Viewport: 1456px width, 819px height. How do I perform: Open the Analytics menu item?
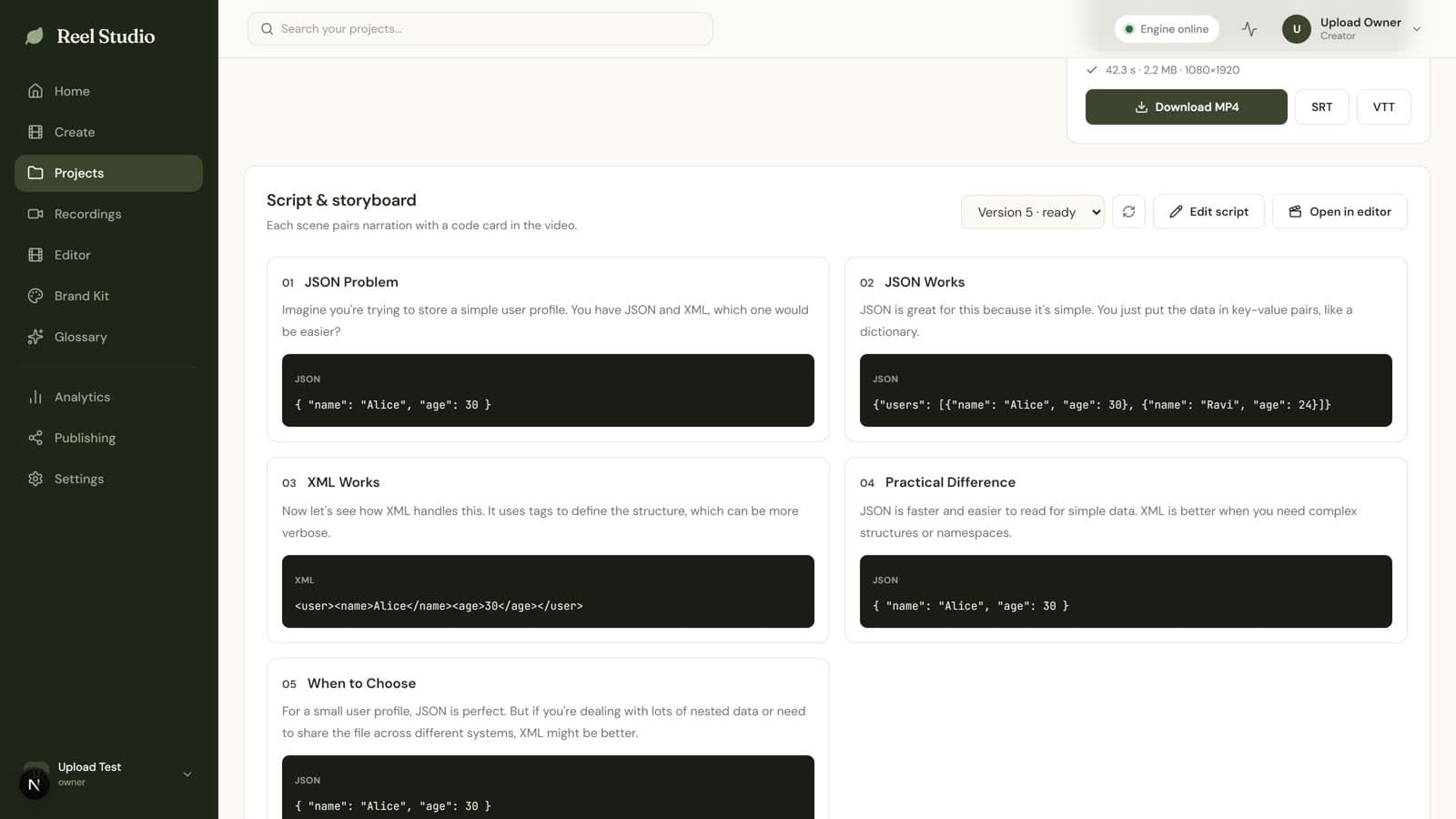click(x=108, y=397)
